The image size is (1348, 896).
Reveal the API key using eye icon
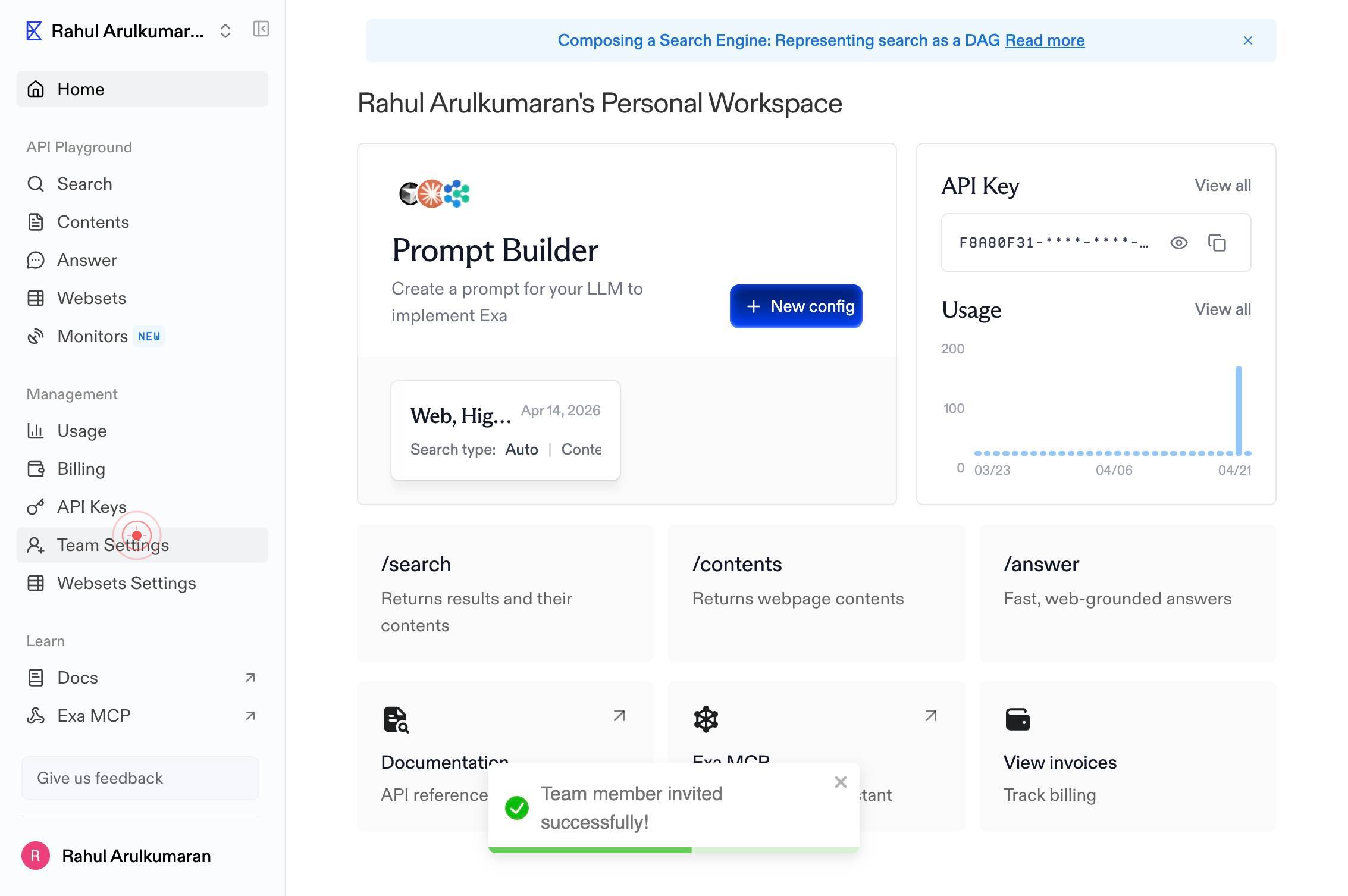pyautogui.click(x=1178, y=243)
